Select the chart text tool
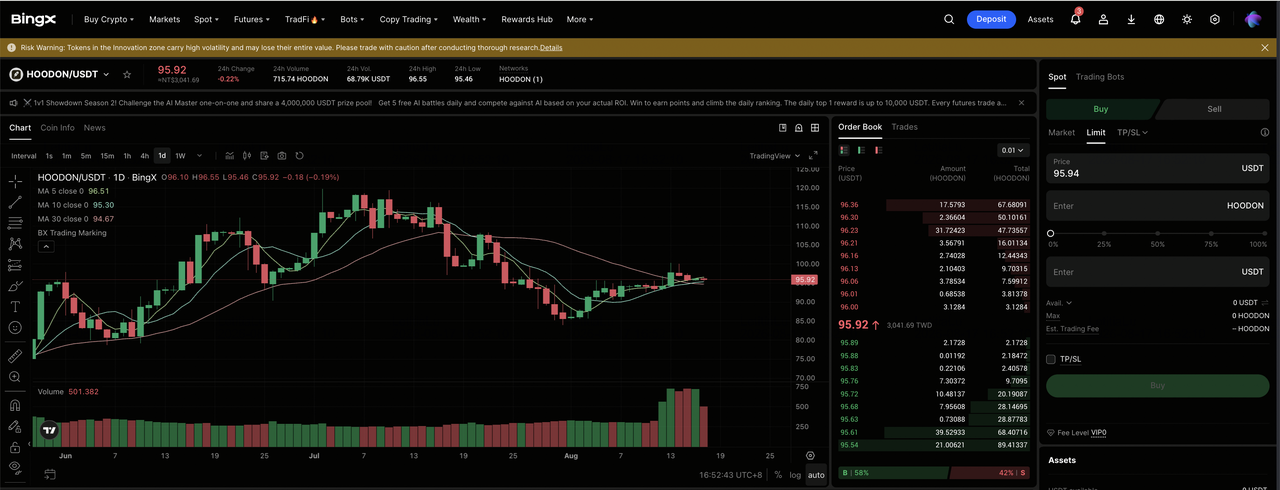 15,306
